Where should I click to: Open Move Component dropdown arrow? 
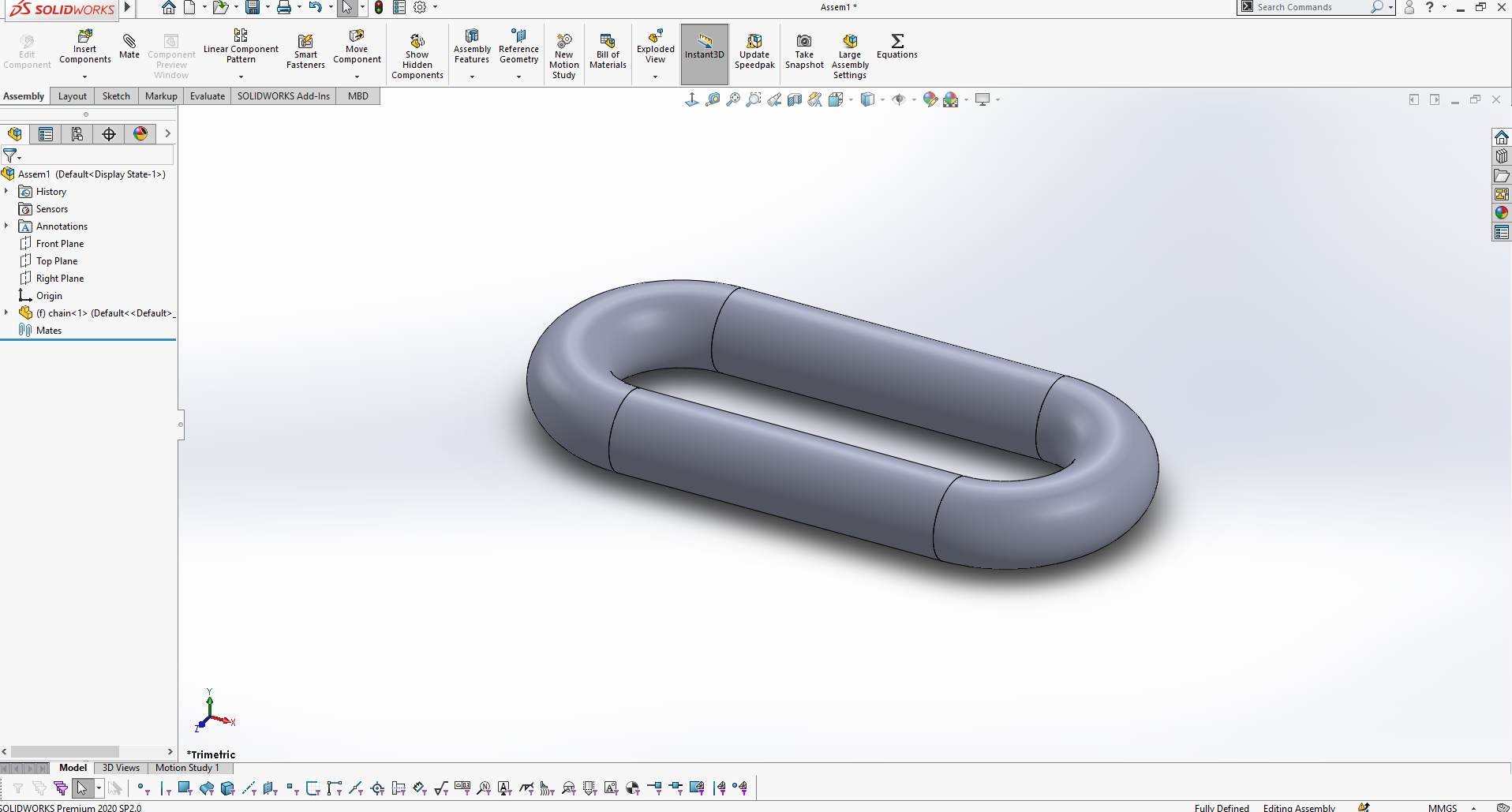pos(357,77)
